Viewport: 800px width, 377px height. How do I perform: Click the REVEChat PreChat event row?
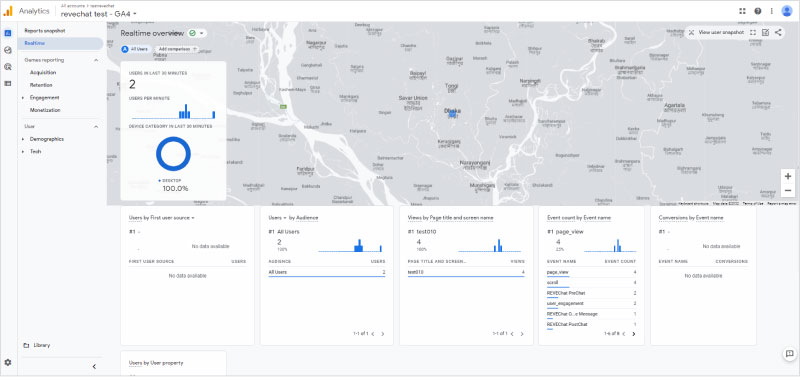591,294
